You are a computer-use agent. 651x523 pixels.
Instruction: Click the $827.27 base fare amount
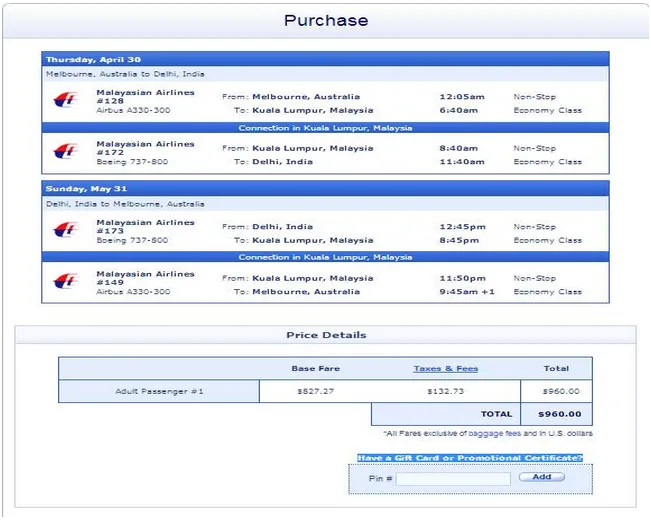pyautogui.click(x=314, y=391)
